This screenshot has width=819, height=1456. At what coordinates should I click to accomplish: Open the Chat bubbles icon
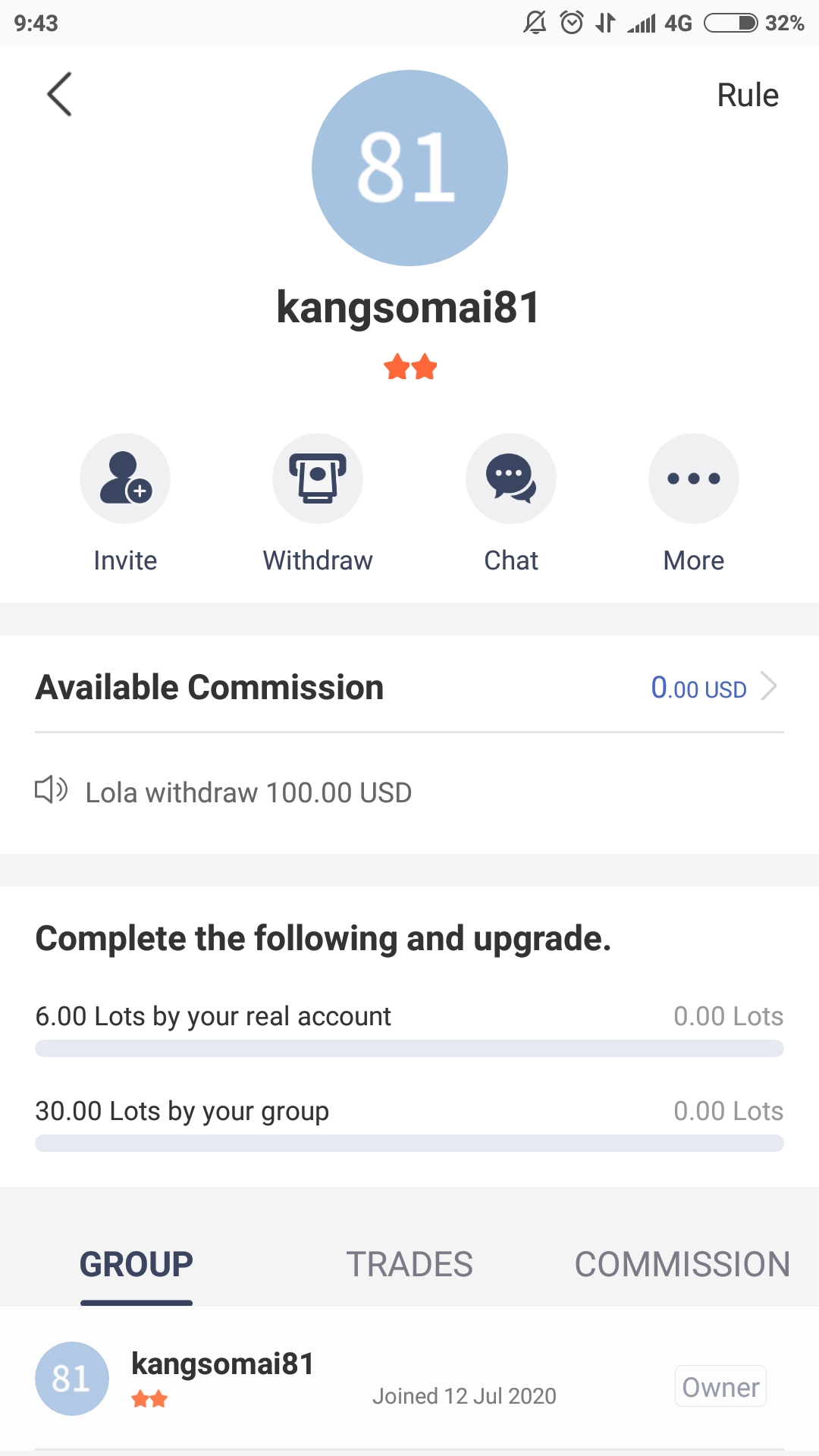click(511, 479)
